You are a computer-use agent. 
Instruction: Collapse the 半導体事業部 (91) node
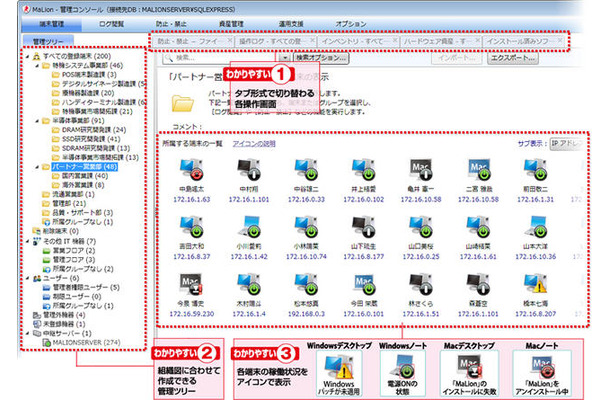[x=37, y=121]
